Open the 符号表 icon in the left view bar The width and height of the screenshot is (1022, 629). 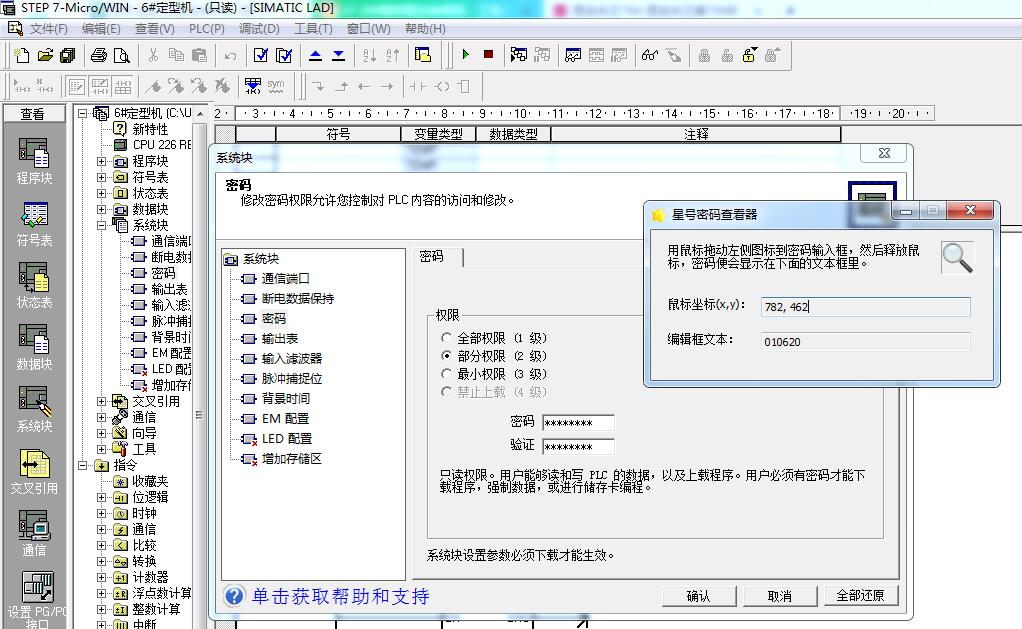click(34, 223)
